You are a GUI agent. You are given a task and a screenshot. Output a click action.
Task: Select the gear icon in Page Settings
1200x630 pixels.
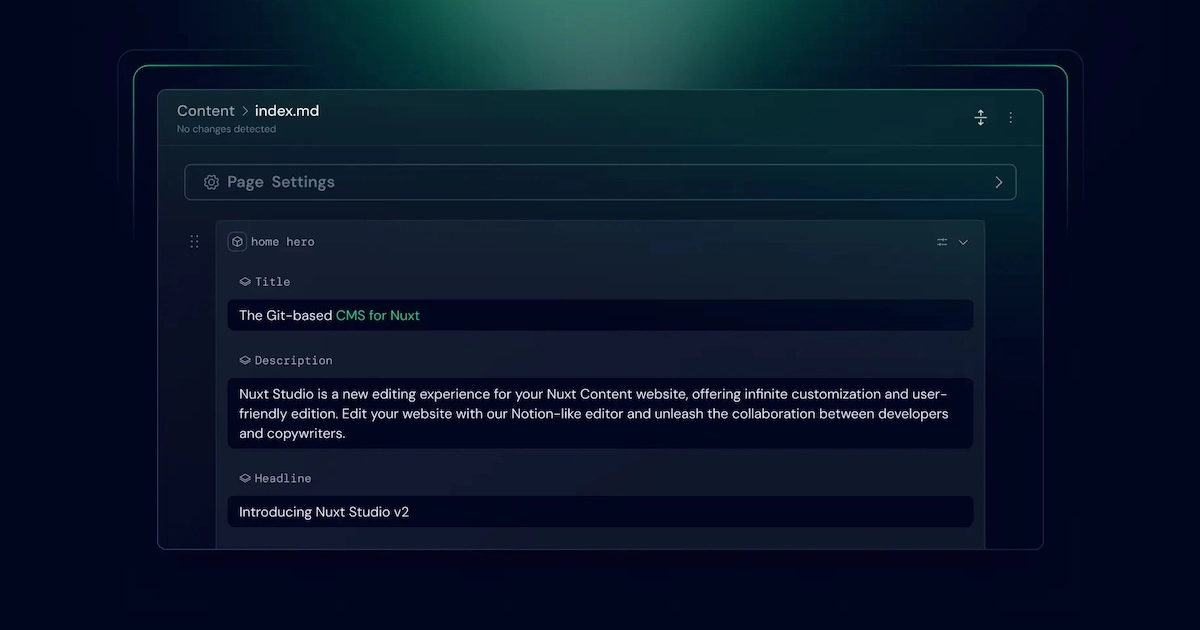coord(211,182)
